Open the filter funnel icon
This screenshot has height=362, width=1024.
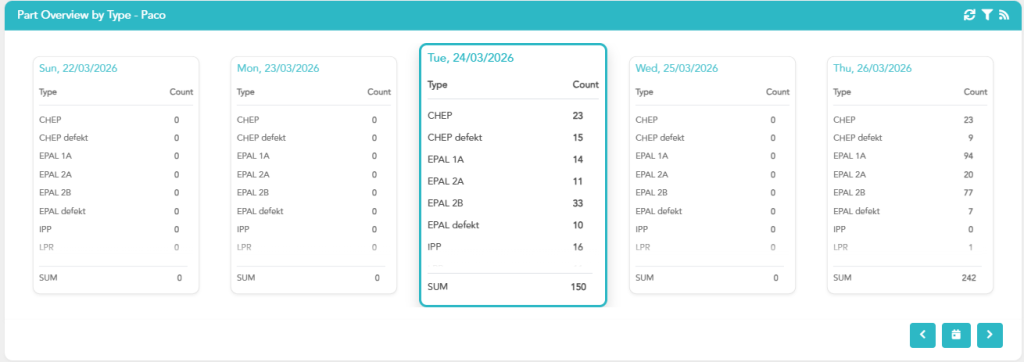coord(987,15)
